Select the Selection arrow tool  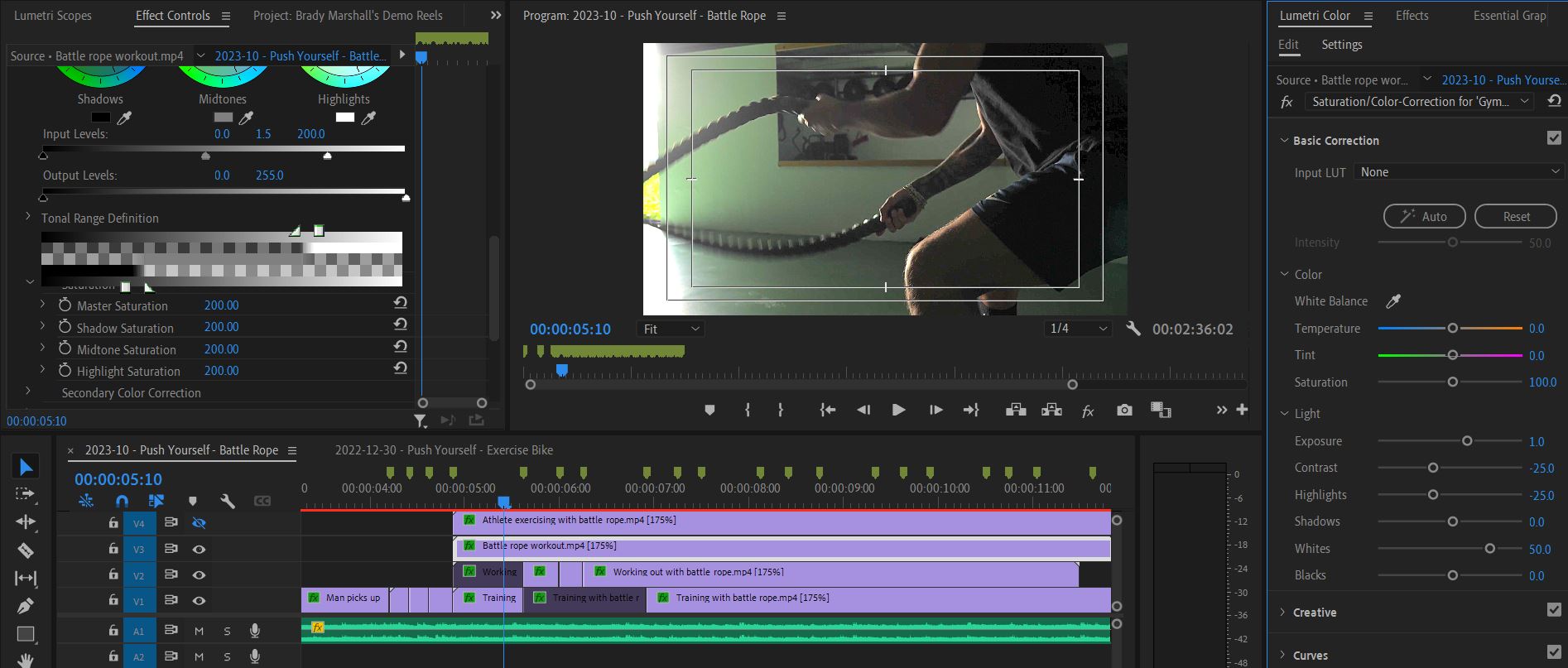click(x=26, y=467)
